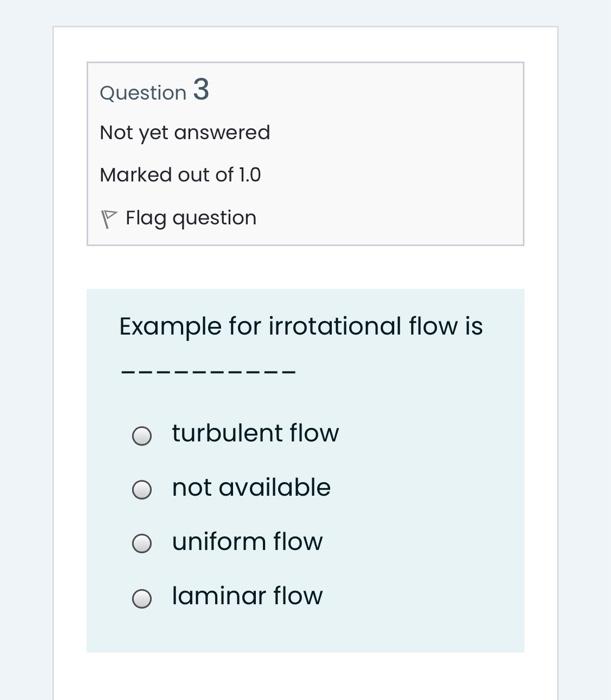Pick the uniform flow radio button
The image size is (611, 700).
click(143, 543)
